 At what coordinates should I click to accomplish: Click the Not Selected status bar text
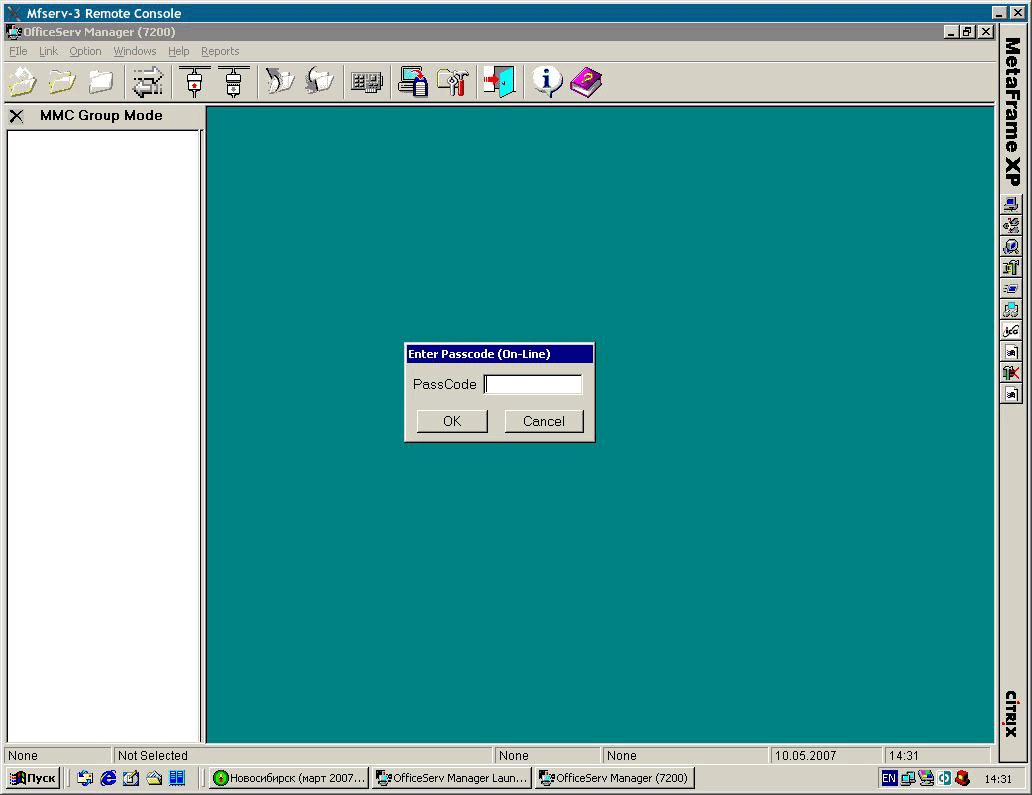coord(153,756)
